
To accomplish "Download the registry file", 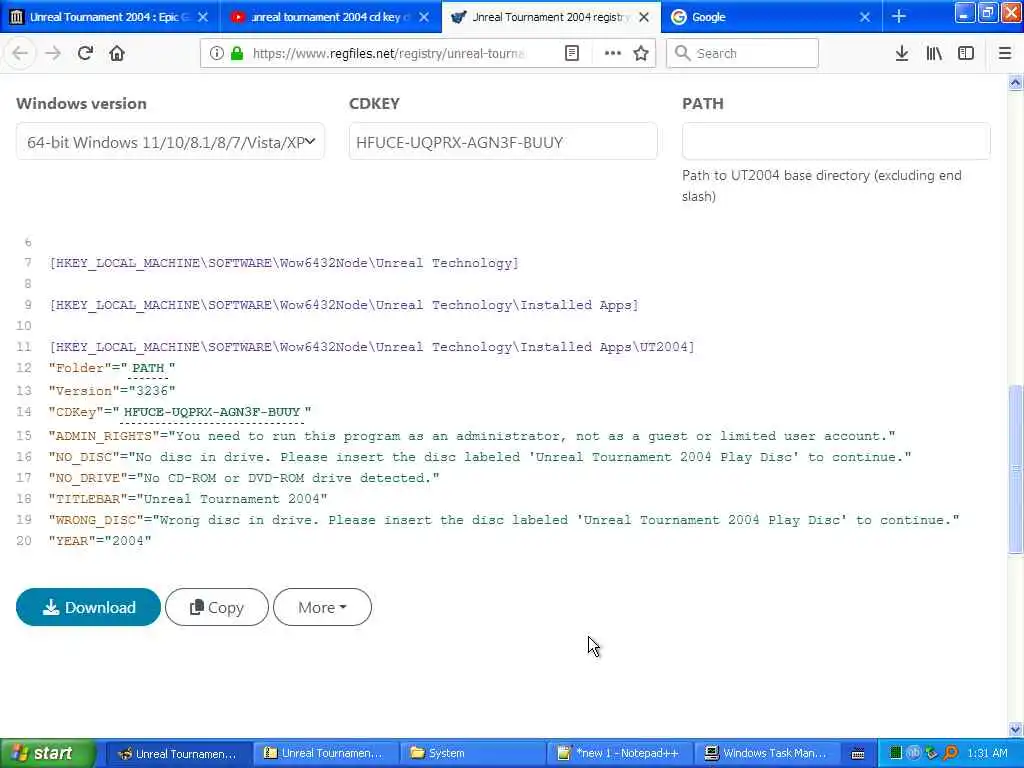I will tap(88, 607).
